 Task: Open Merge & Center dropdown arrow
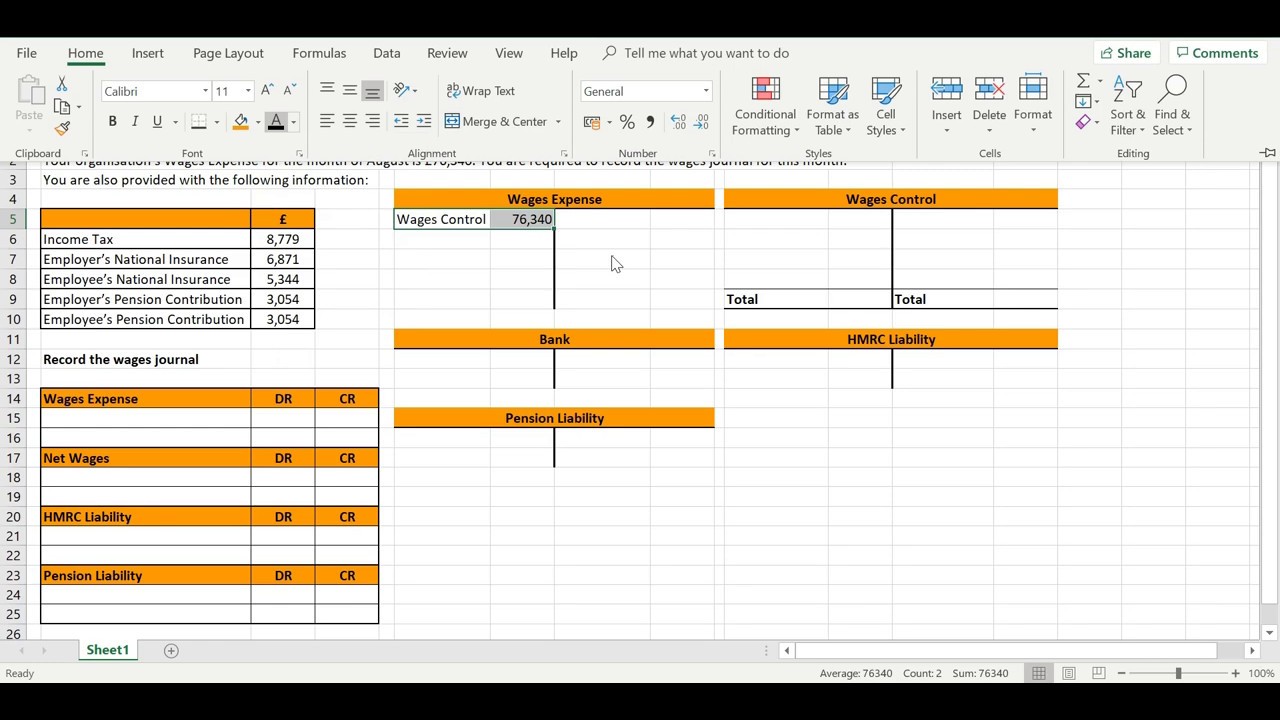(558, 122)
